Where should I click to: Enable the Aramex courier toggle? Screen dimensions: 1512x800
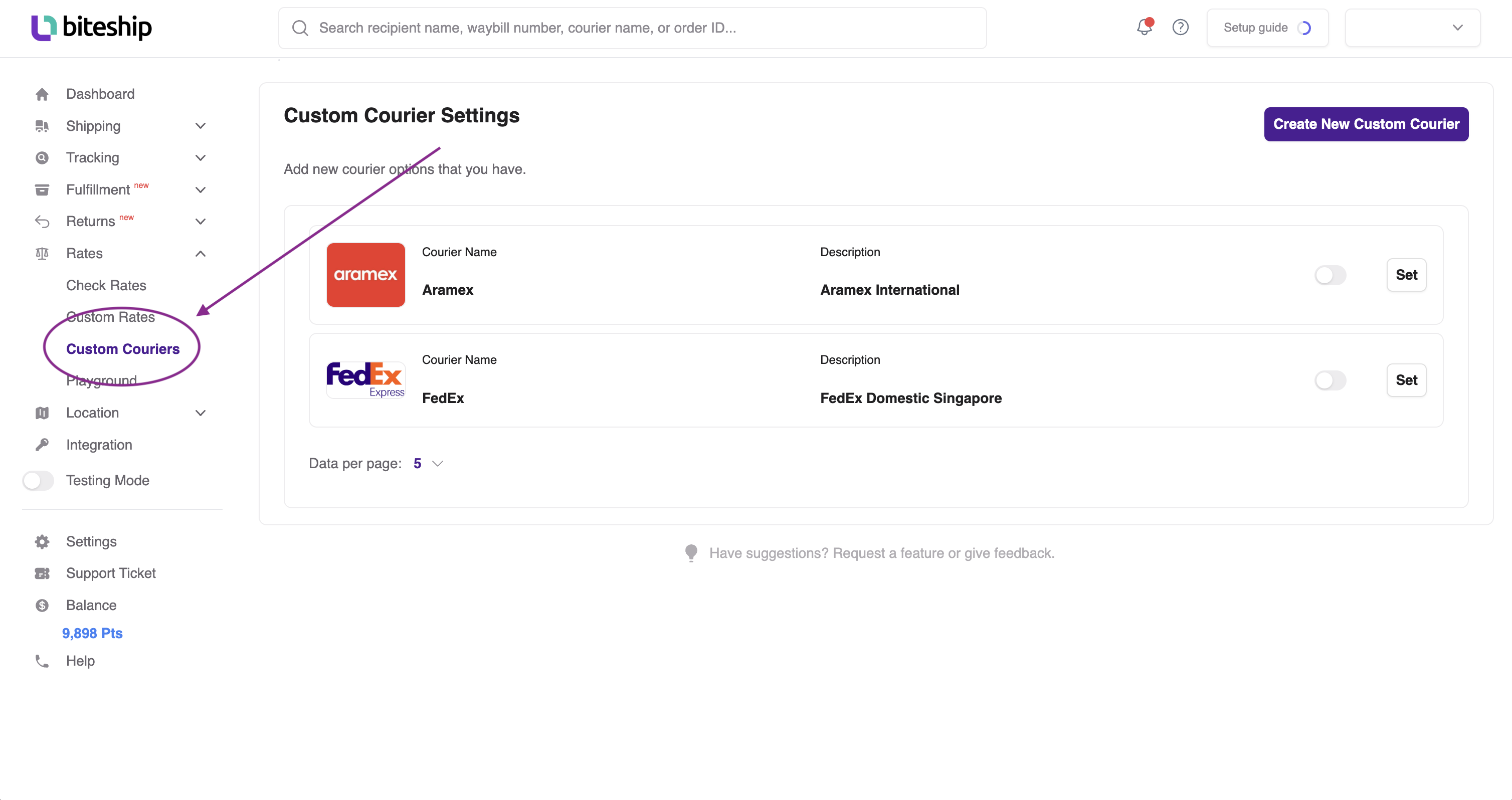(x=1330, y=275)
